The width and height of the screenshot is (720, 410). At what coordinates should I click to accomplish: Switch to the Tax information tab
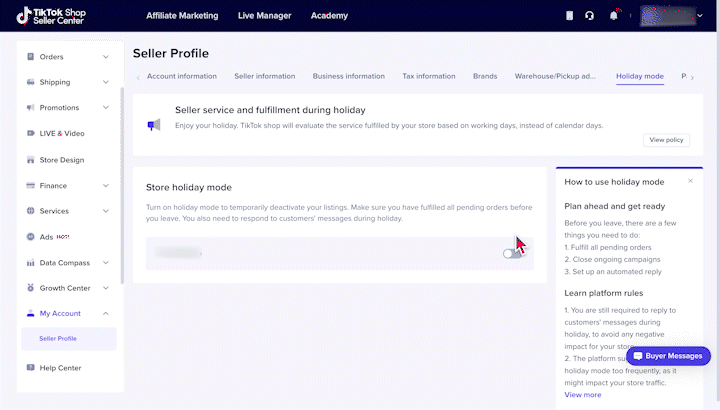(428, 76)
